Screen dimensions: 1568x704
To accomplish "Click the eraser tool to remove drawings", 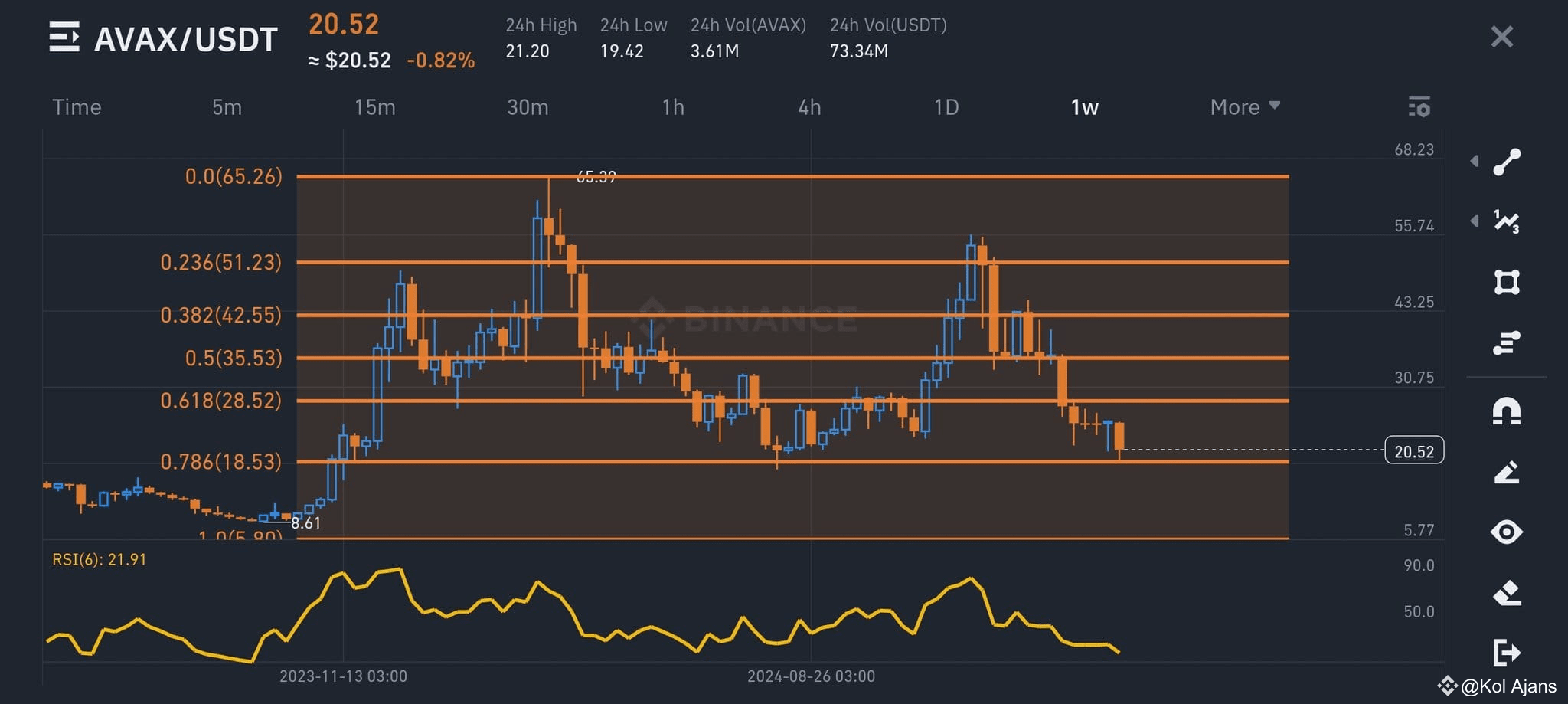I will pyautogui.click(x=1508, y=592).
